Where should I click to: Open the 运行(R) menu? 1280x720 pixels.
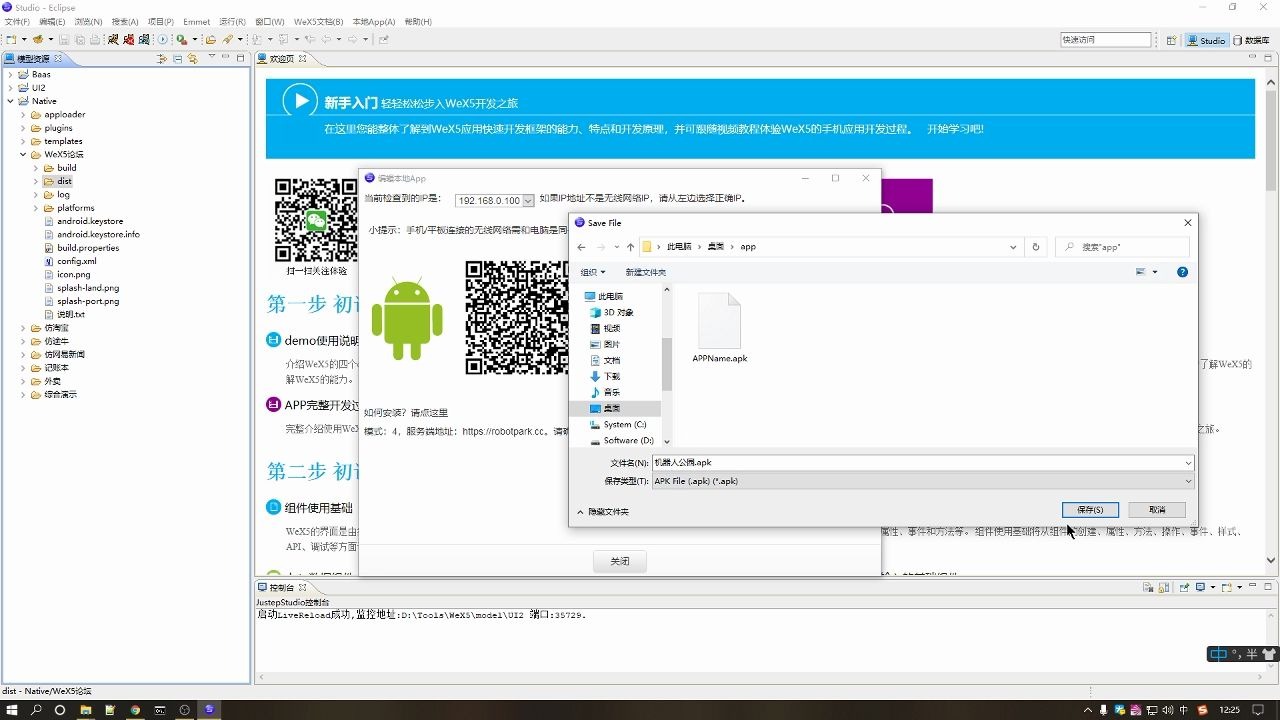coord(232,21)
